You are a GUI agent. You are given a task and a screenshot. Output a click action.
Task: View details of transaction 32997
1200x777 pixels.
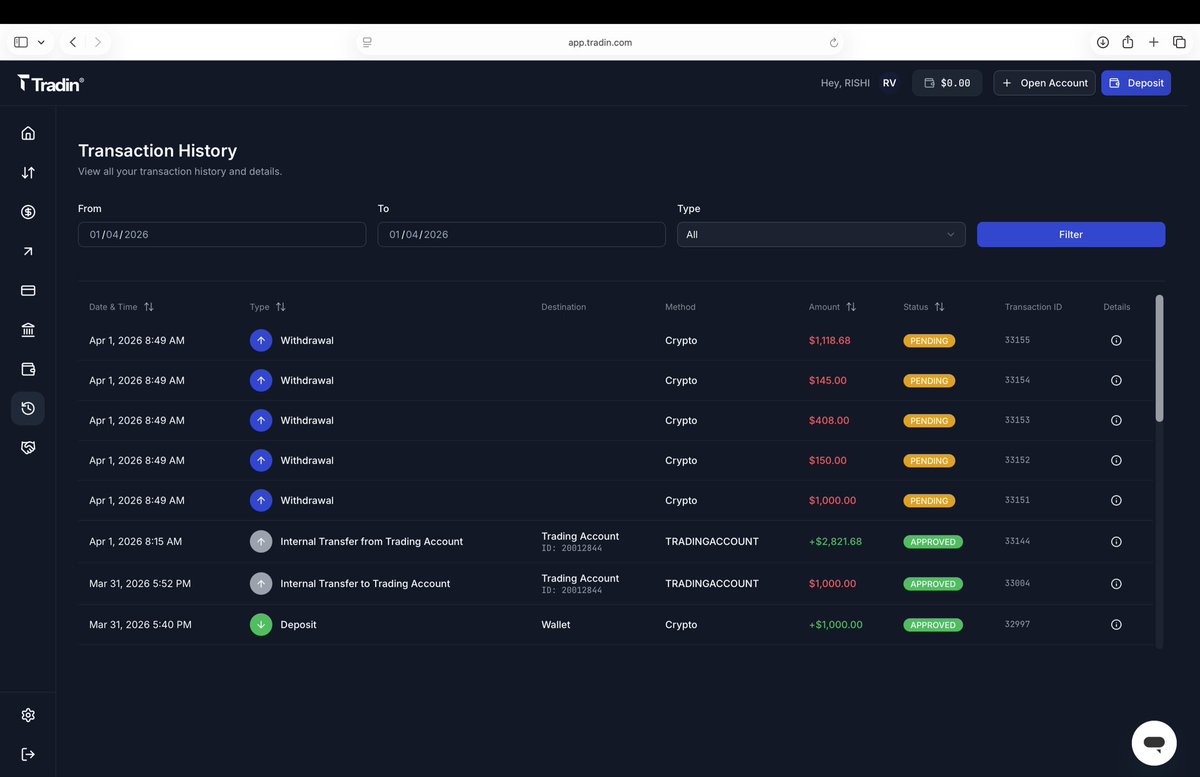click(1116, 624)
